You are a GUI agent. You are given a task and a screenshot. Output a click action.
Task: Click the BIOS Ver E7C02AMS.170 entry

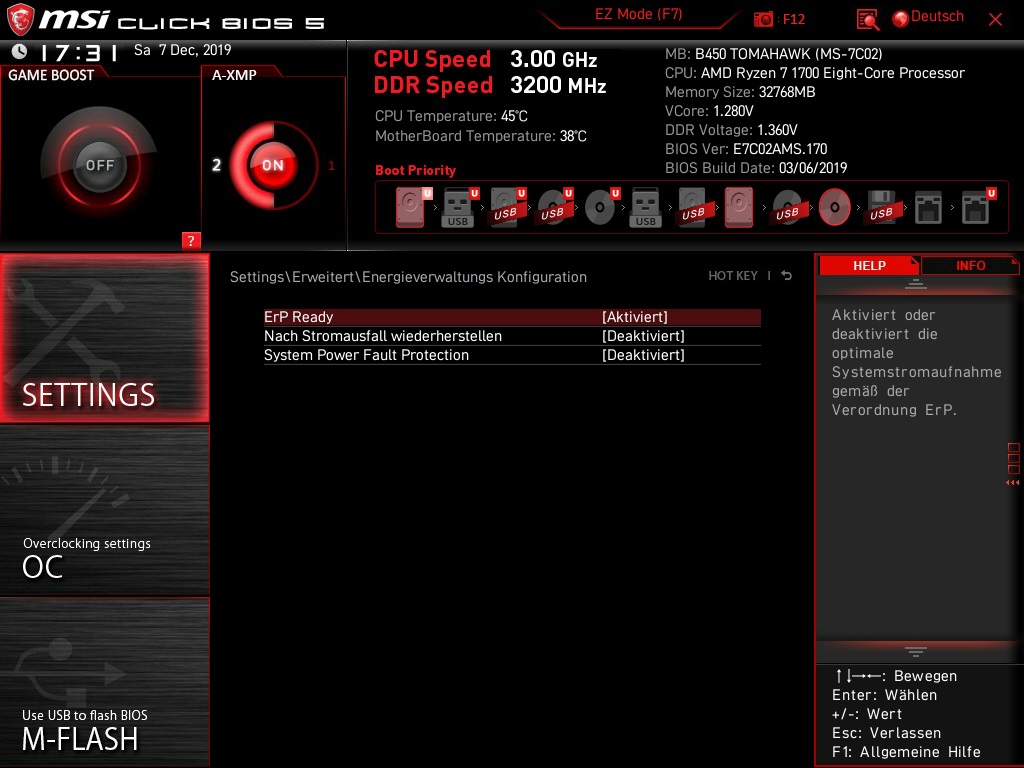[x=746, y=149]
